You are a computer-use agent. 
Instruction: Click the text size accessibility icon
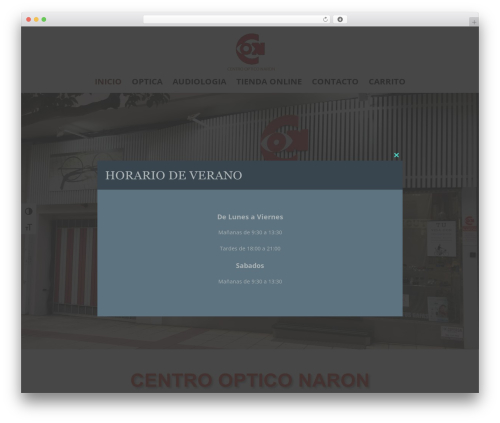(x=29, y=227)
